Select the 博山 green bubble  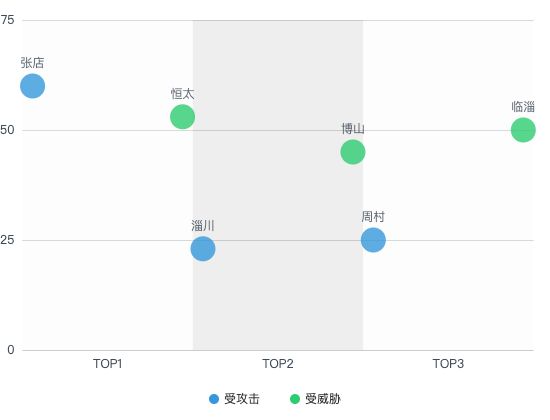pyautogui.click(x=353, y=152)
